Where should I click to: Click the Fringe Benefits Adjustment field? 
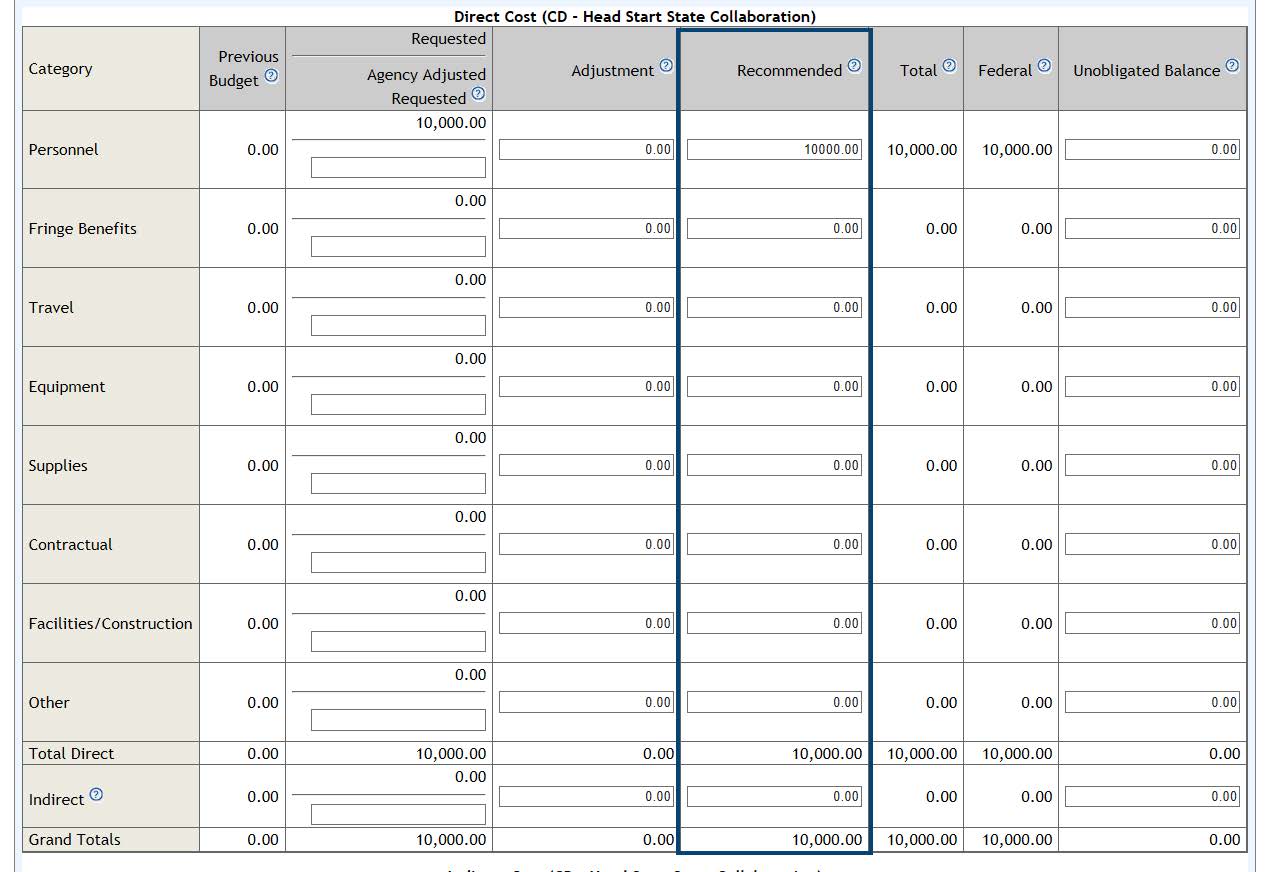[586, 229]
